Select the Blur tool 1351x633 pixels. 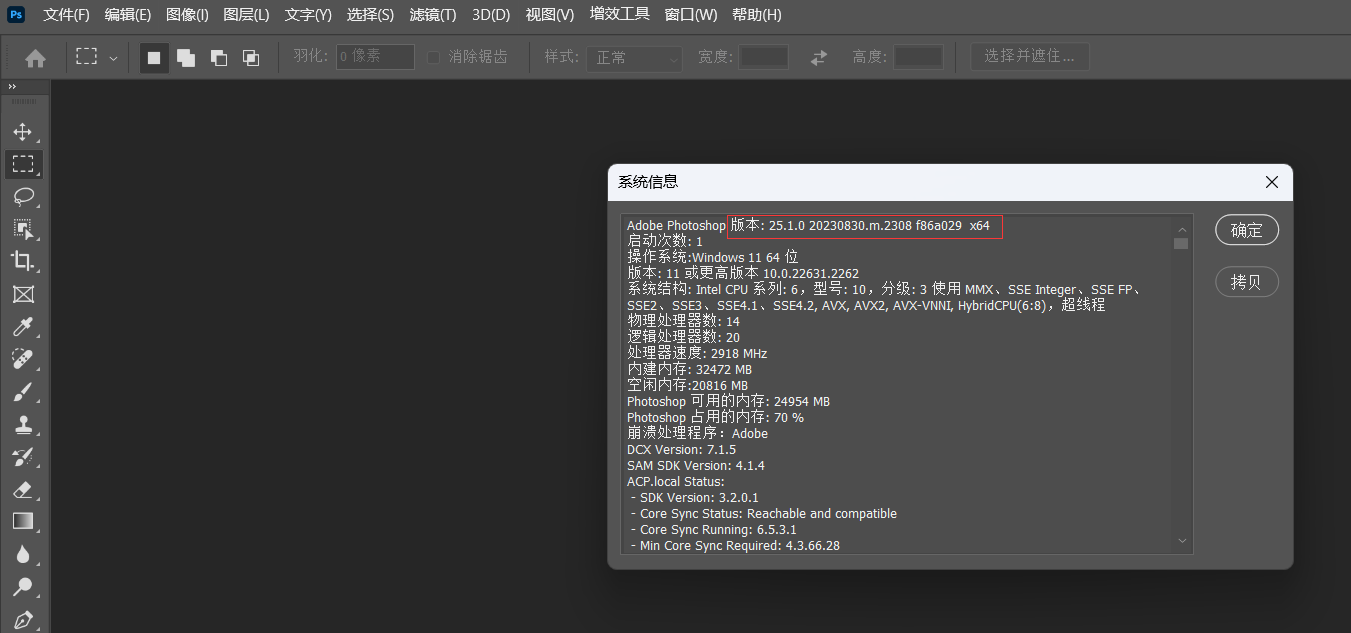pos(23,554)
